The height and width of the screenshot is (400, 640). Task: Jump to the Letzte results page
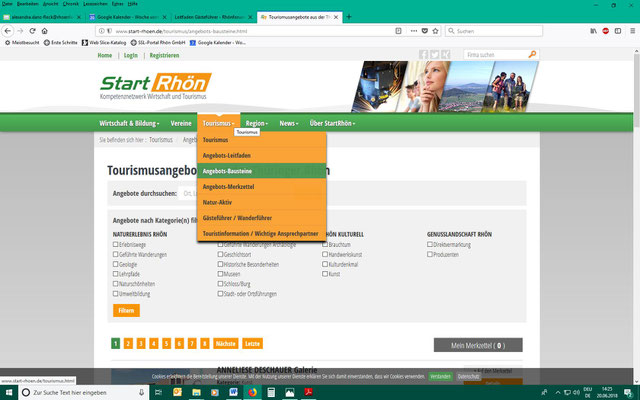coord(252,343)
